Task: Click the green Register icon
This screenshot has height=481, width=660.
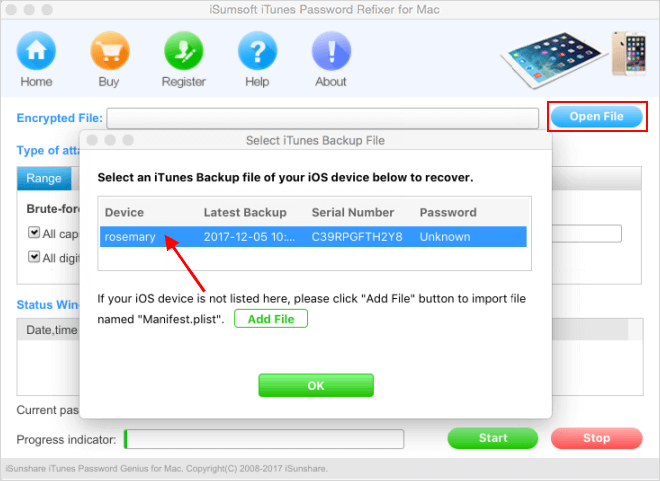Action: click(x=184, y=51)
